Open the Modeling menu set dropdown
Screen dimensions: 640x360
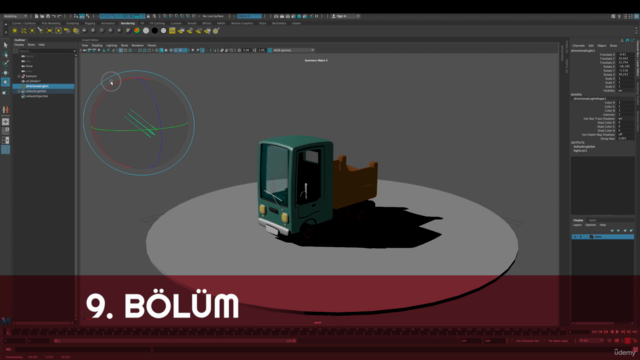(16, 16)
